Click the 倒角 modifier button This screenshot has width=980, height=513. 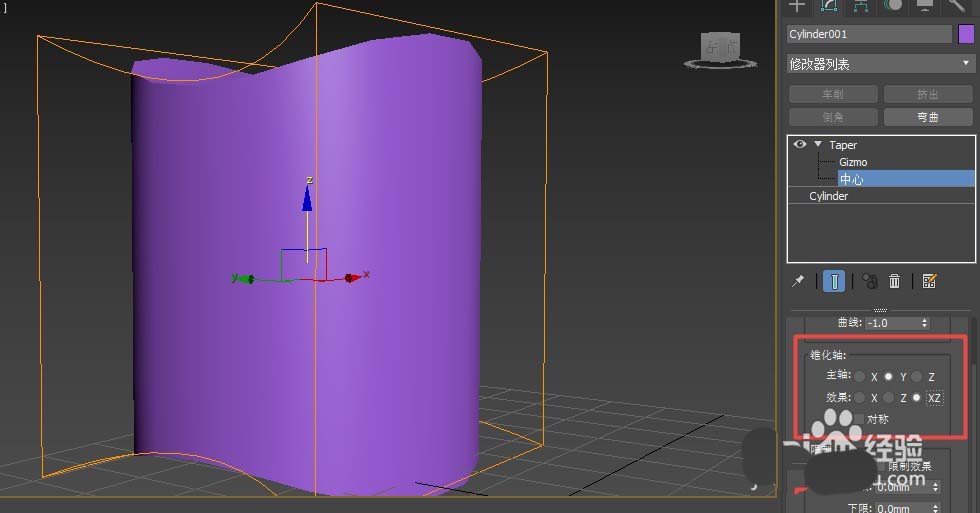click(x=833, y=117)
